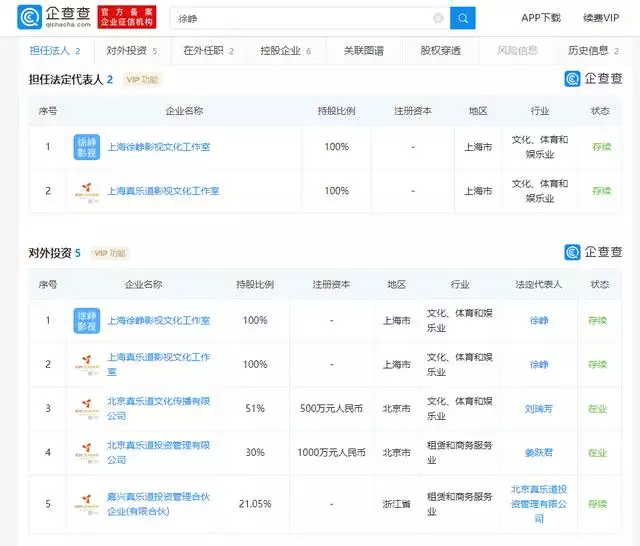640x546 pixels.
Task: Click 21.05% shareholding cell
Action: [x=255, y=504]
